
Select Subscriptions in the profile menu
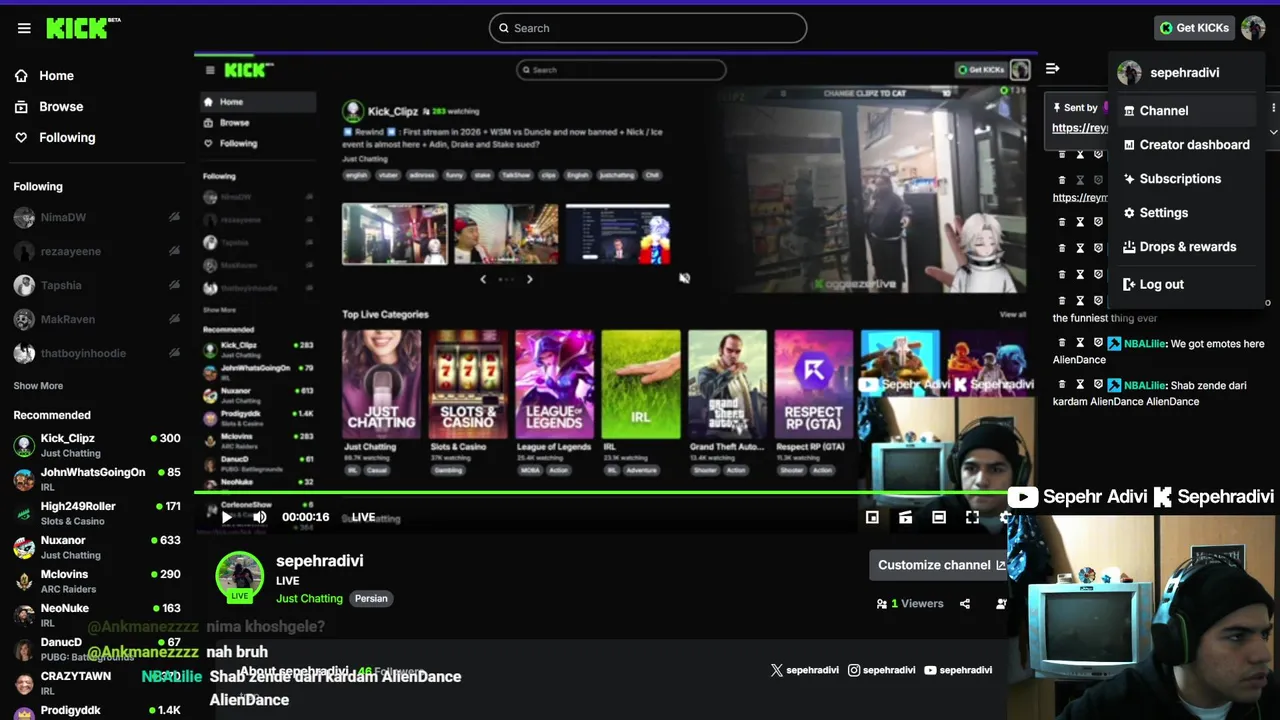[x=1185, y=179]
